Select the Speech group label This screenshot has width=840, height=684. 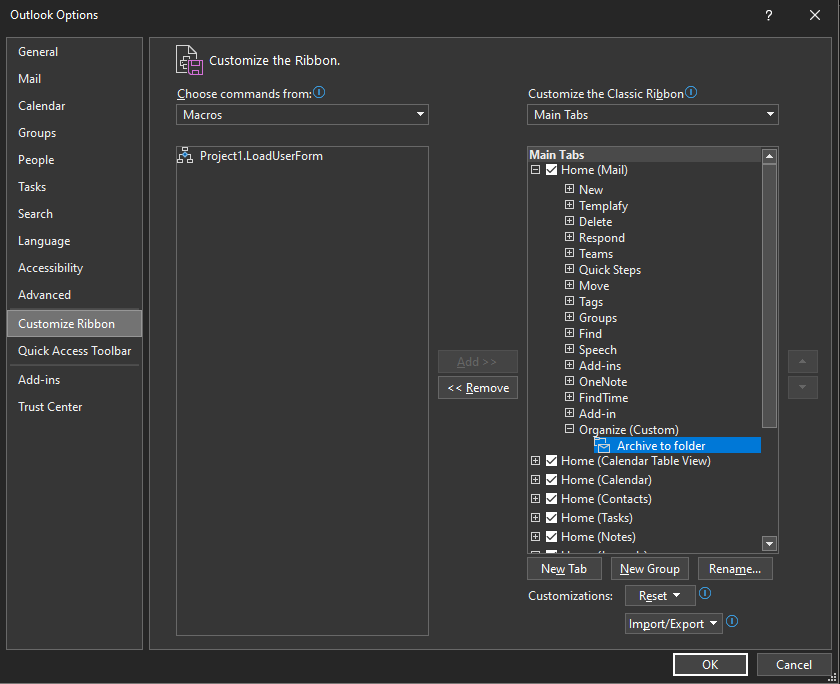pyautogui.click(x=597, y=350)
